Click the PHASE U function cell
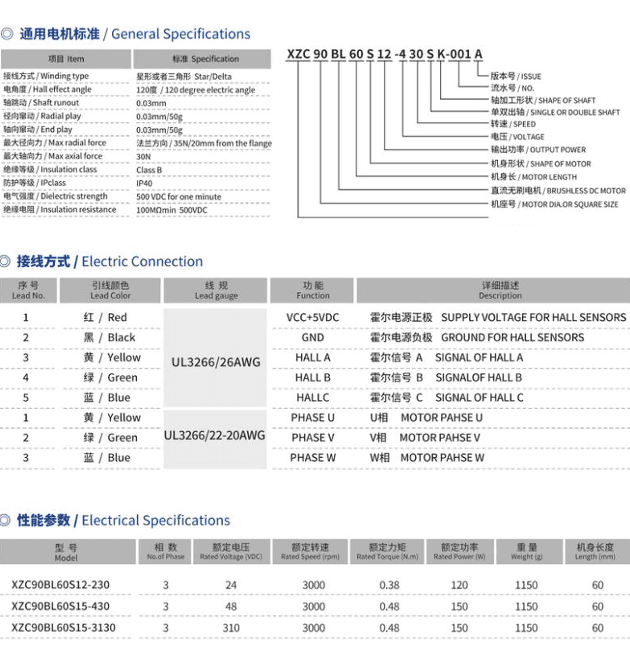Screen dimensions: 630x660 pyautogui.click(x=313, y=418)
